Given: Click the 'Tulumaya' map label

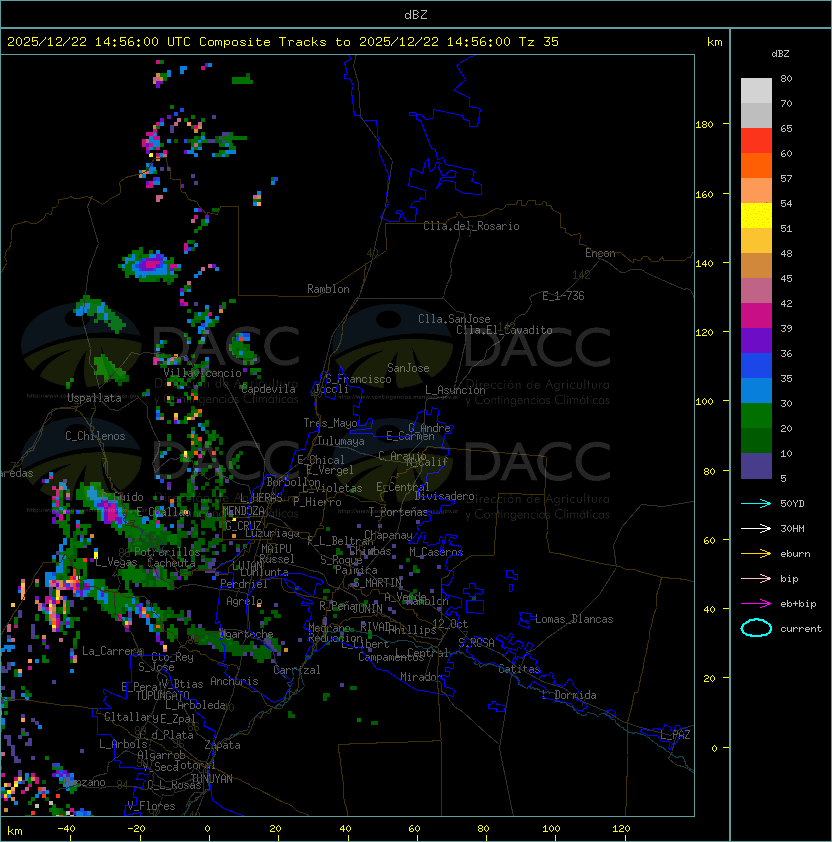Looking at the screenshot, I should [341, 441].
